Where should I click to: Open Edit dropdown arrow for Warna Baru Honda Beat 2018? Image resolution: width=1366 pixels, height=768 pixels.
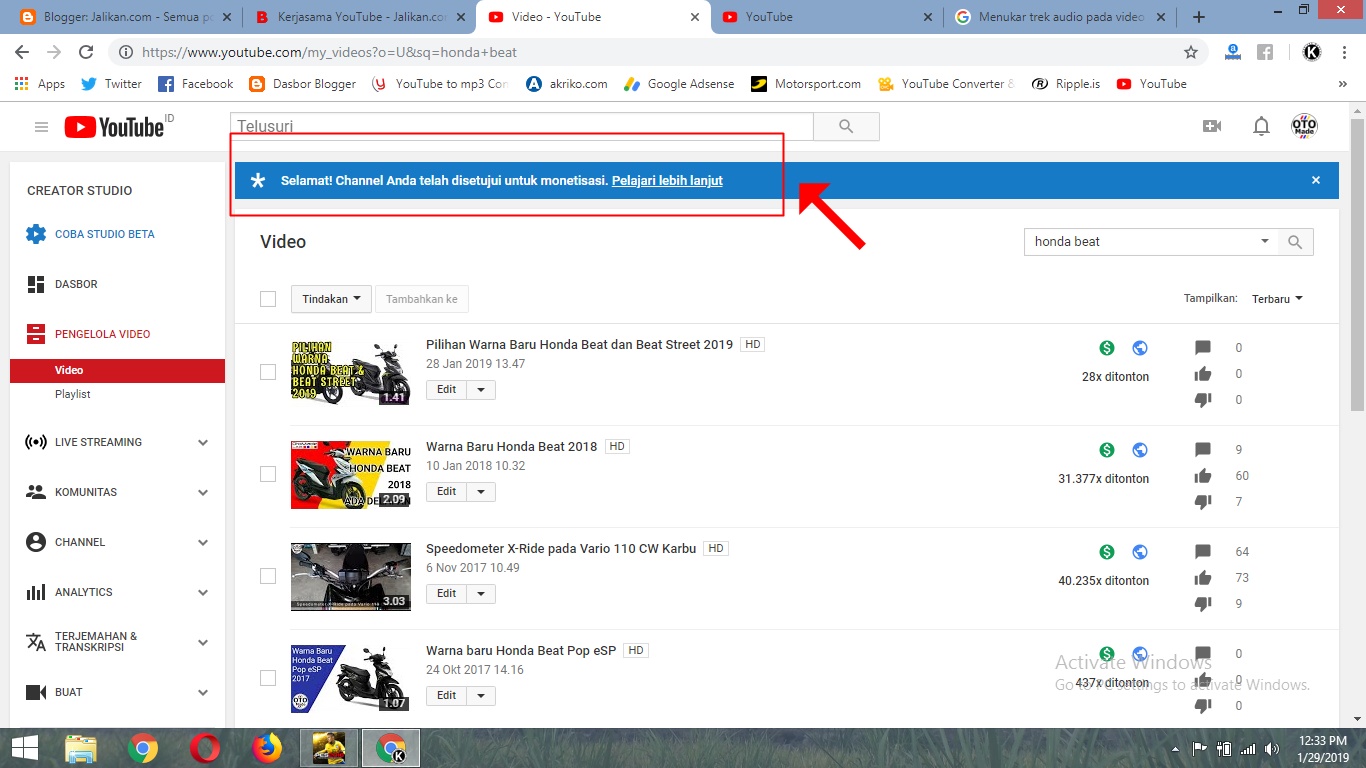point(481,492)
